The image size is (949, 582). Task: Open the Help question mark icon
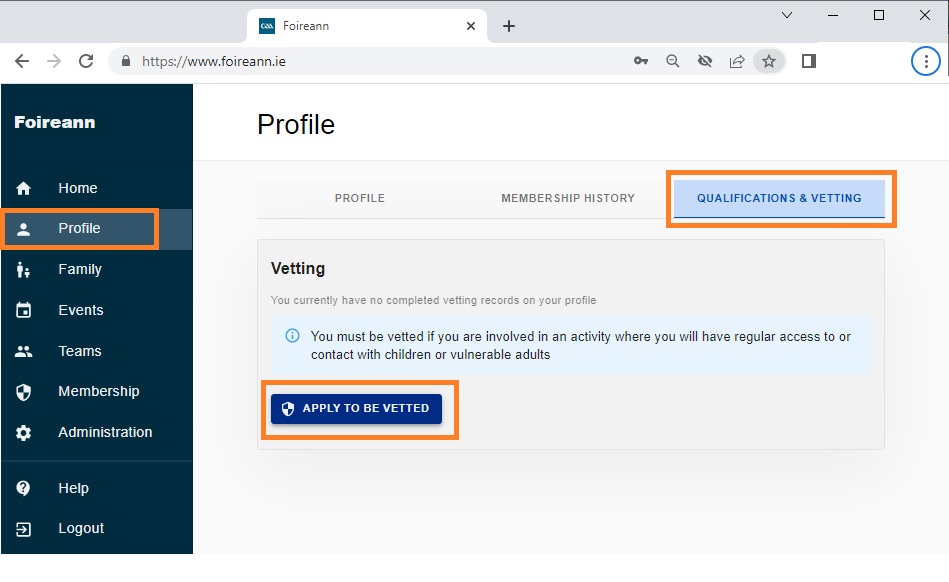pos(23,488)
